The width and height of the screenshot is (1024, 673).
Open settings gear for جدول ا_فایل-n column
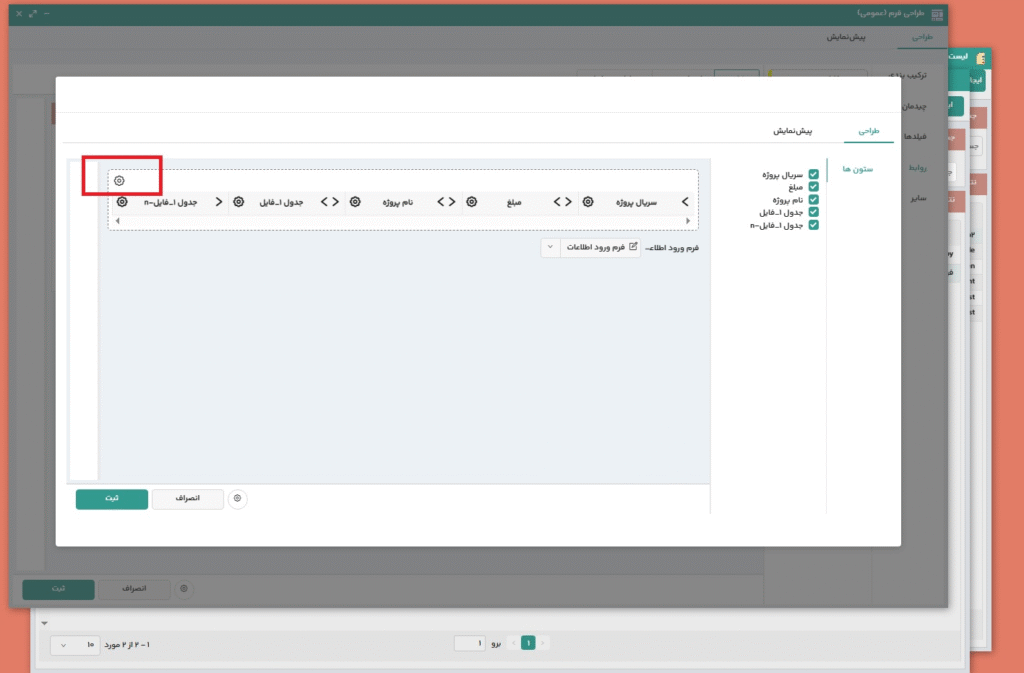122,202
